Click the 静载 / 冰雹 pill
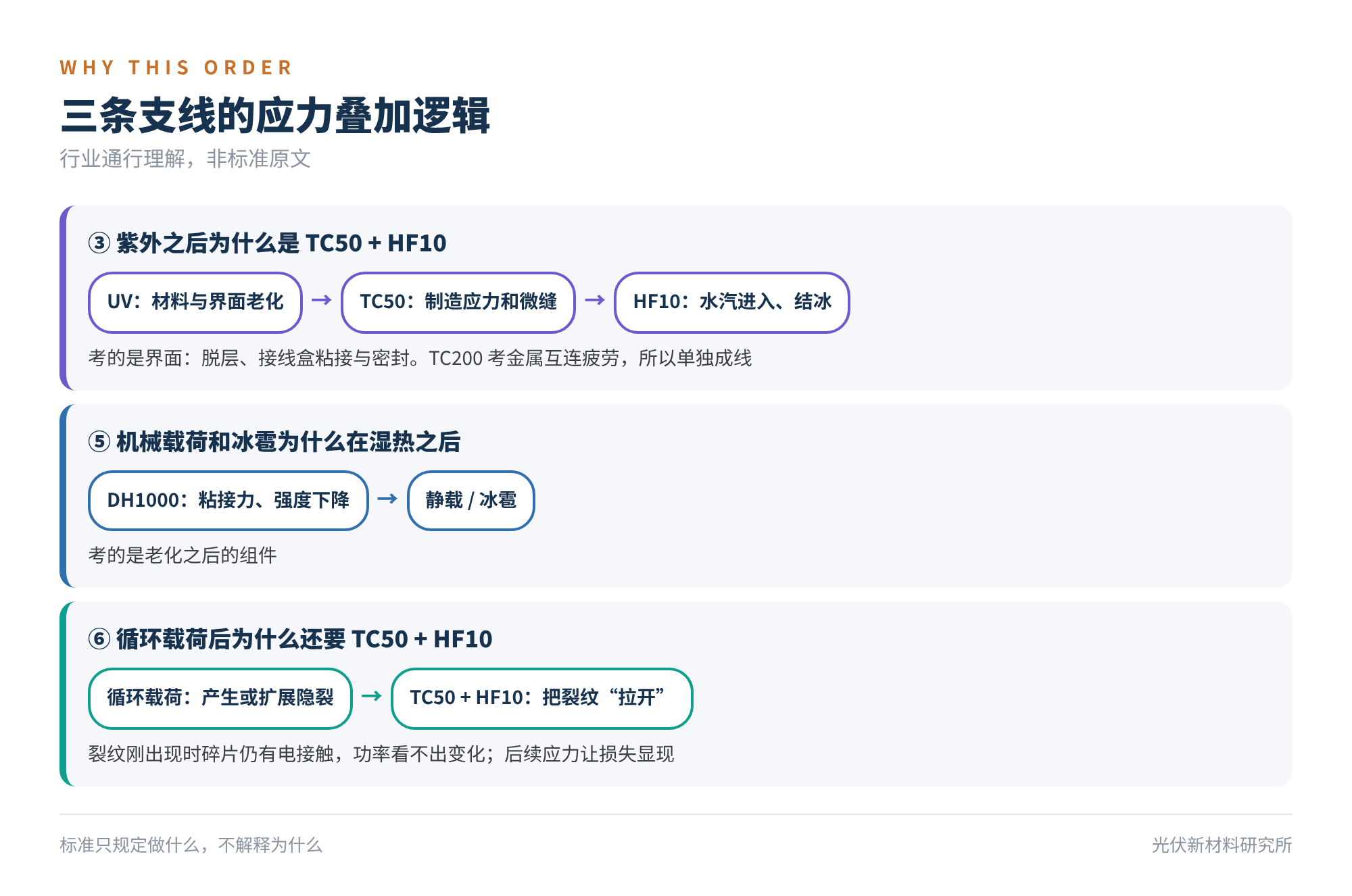This screenshot has width=1352, height=896. pos(471,501)
